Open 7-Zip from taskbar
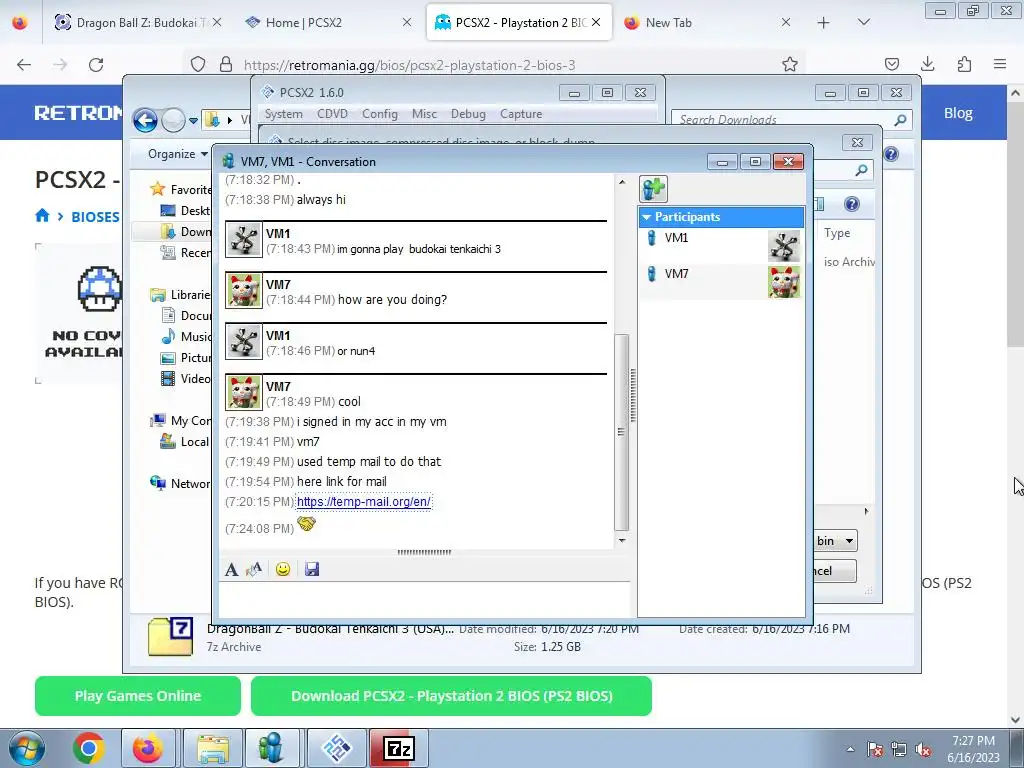The image size is (1024, 768). pos(399,748)
